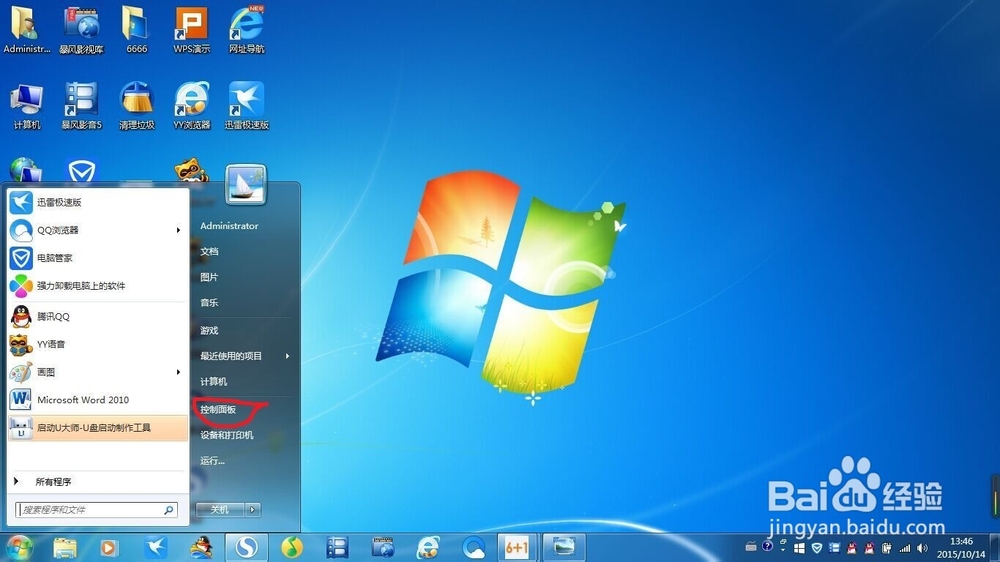
Task: Click the volume speaker tray icon
Action: tap(922, 548)
